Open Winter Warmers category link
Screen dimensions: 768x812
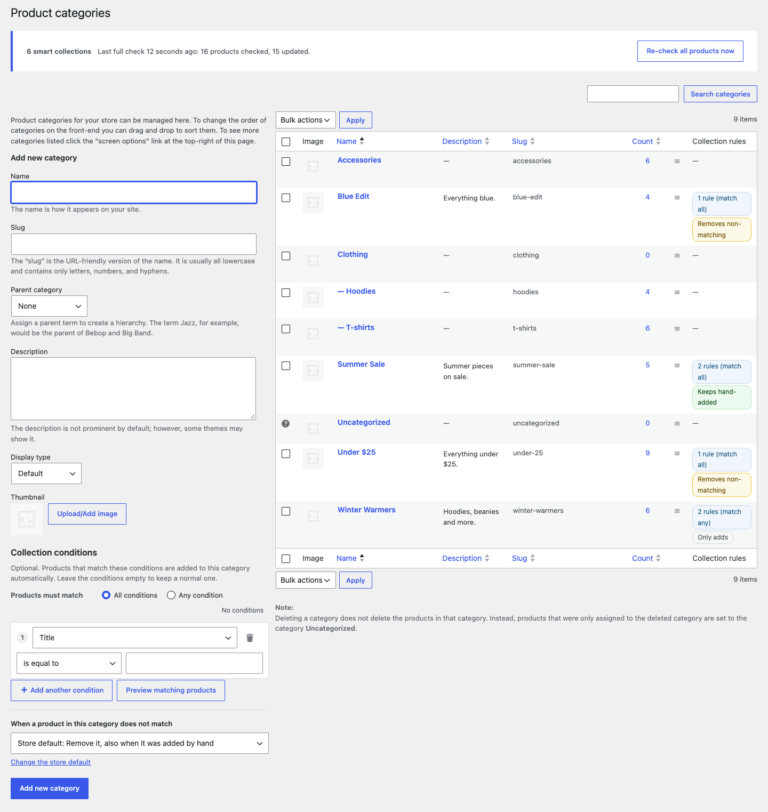click(x=366, y=510)
